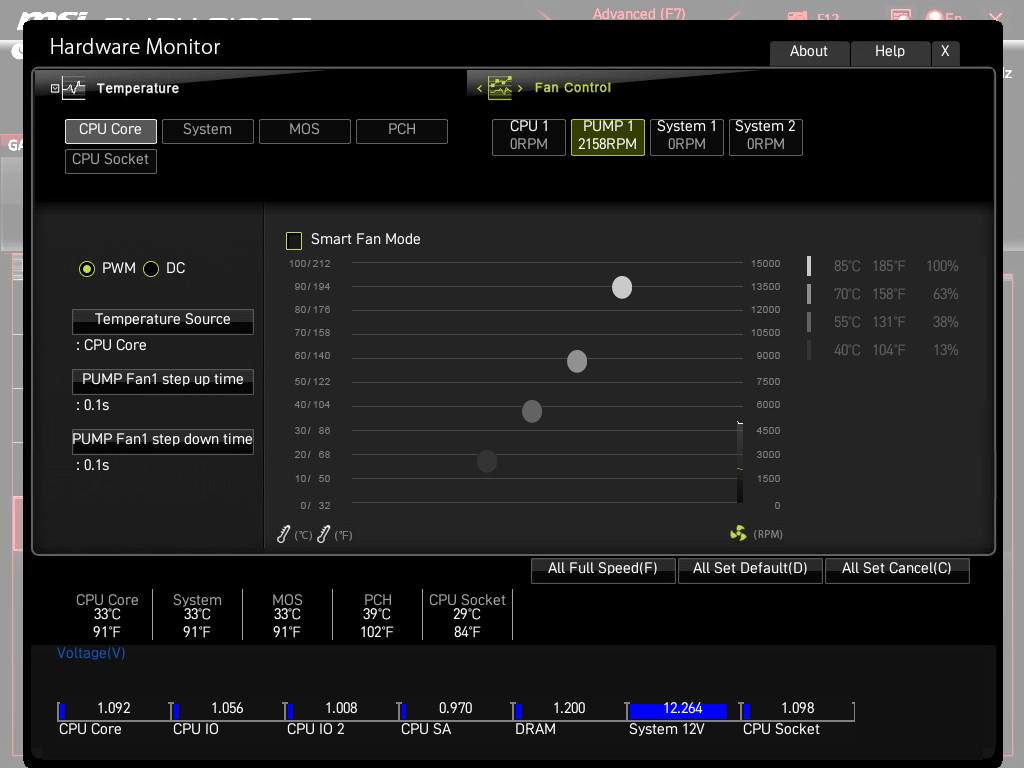Click the DRAM voltage value 1.200
Viewport: 1024px width, 768px height.
(569, 709)
